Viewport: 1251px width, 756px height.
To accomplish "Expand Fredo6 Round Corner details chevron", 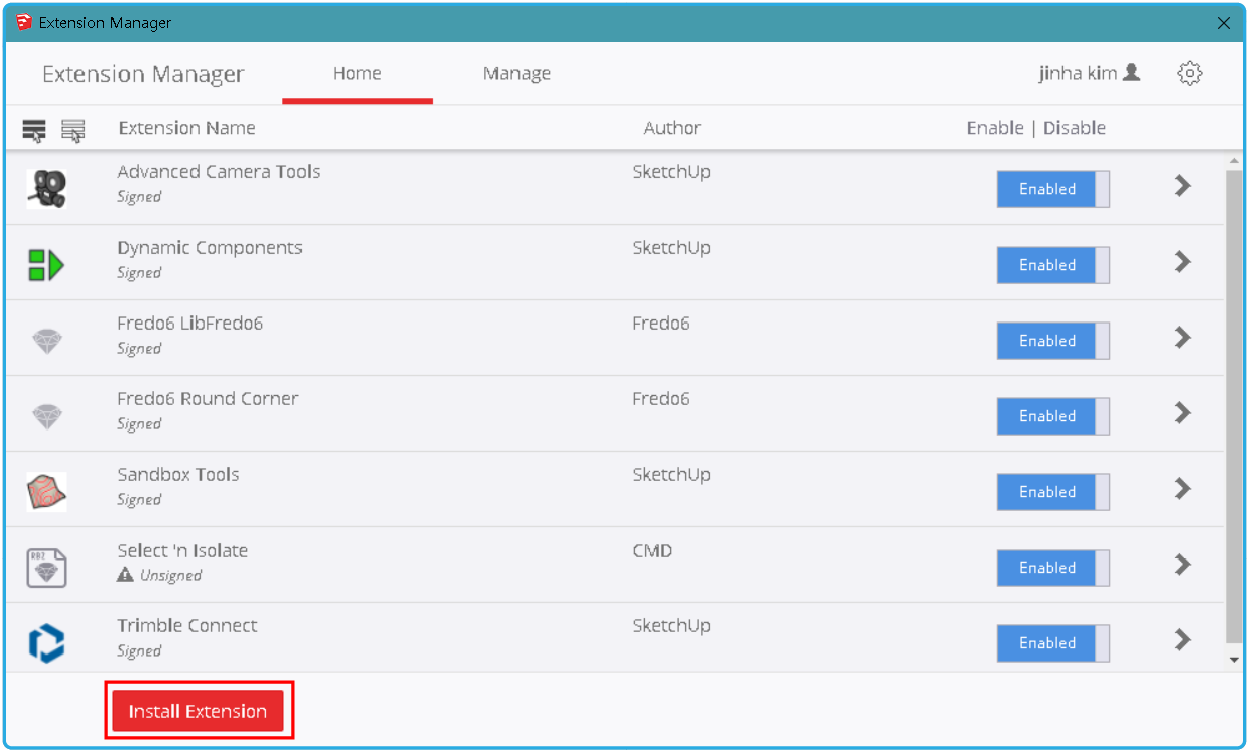I will [x=1183, y=412].
